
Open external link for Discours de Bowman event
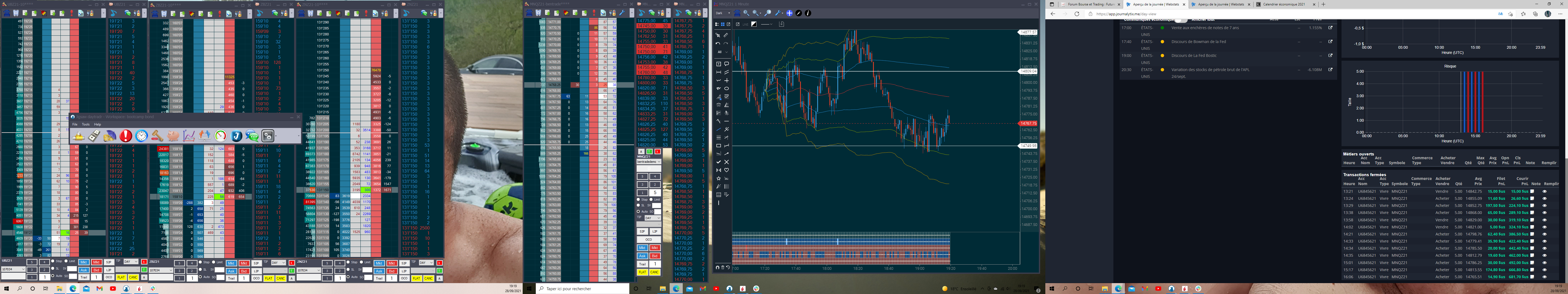(x=1330, y=41)
